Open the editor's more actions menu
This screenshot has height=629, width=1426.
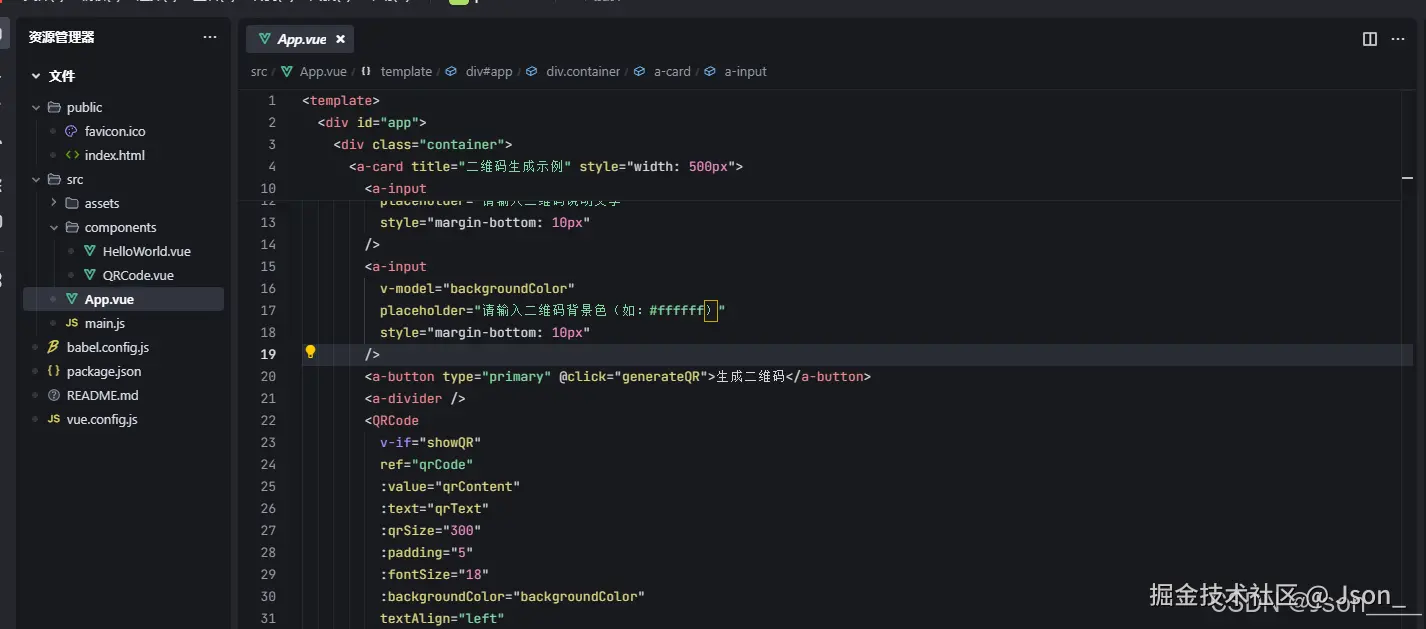1398,39
